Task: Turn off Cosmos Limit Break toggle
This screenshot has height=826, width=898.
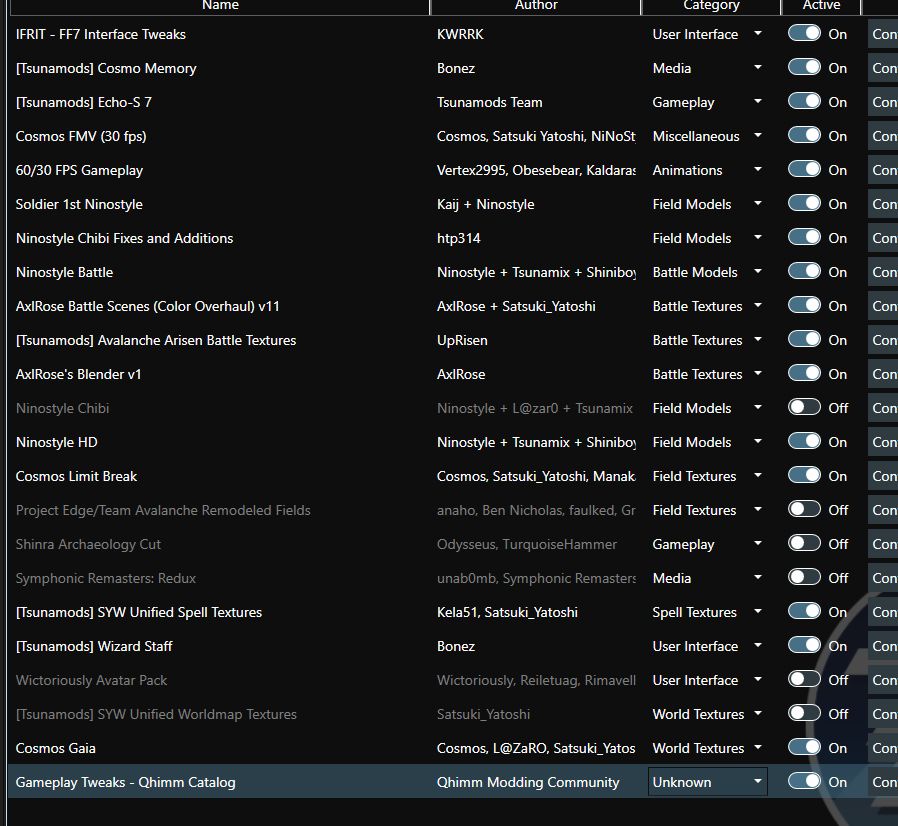Action: click(x=804, y=475)
